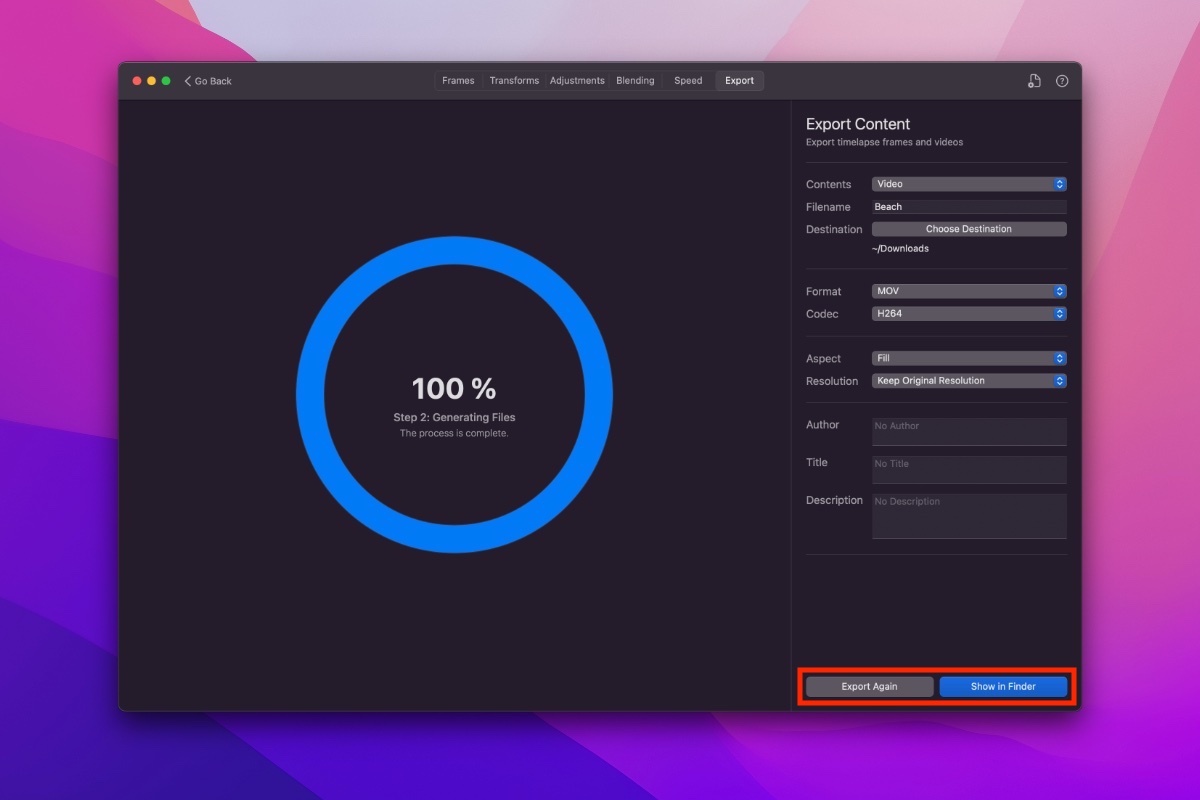Click the Filename field containing Beach
Viewport: 1200px width, 800px height.
tap(969, 207)
